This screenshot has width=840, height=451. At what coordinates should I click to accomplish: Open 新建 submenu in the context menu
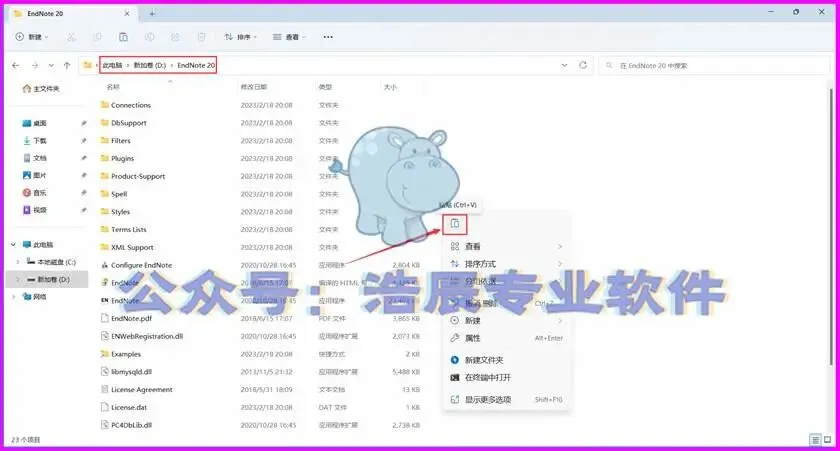(506, 320)
